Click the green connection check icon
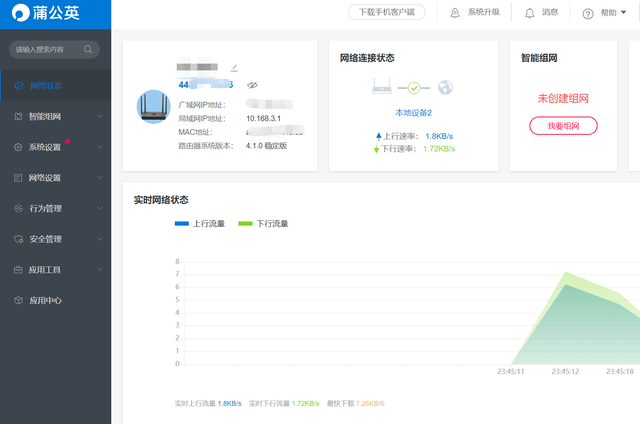This screenshot has width=640, height=424. 414,88
